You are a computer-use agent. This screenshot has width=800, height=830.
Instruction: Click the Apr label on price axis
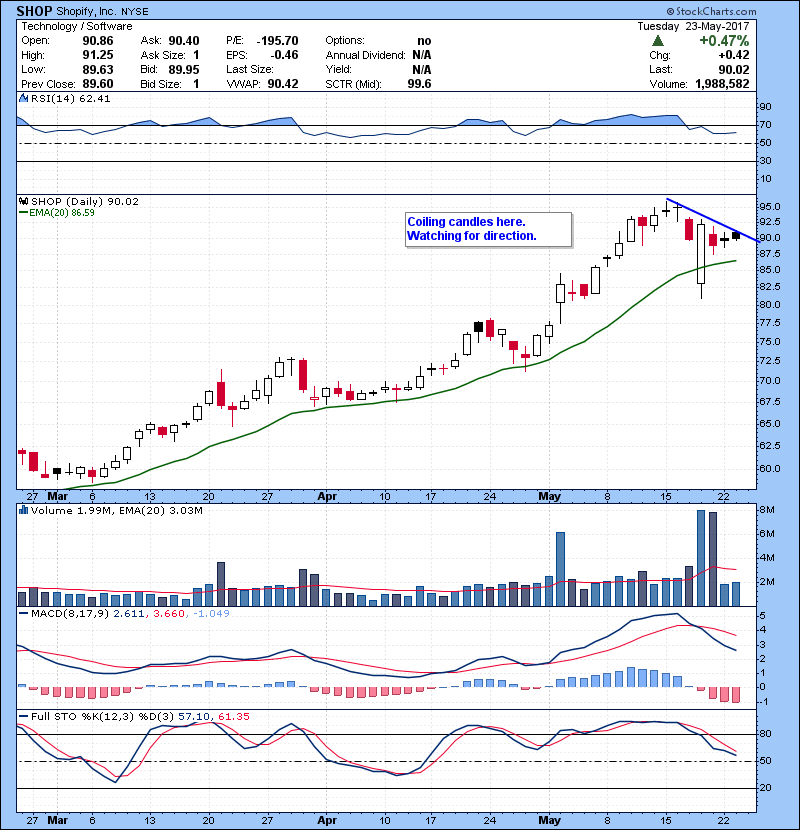click(x=327, y=497)
